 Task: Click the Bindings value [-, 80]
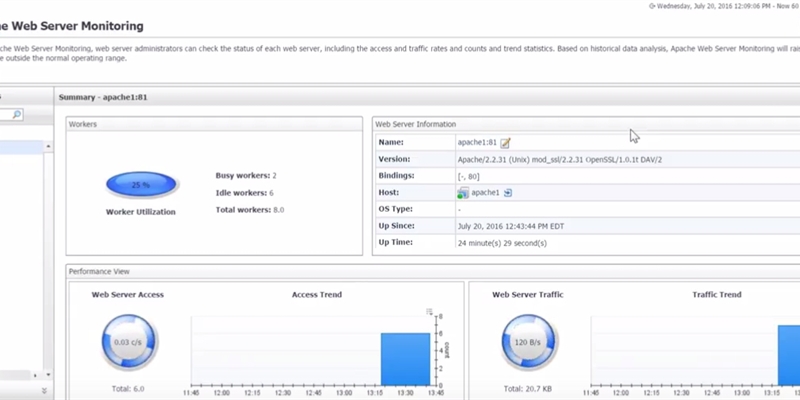tap(468, 177)
